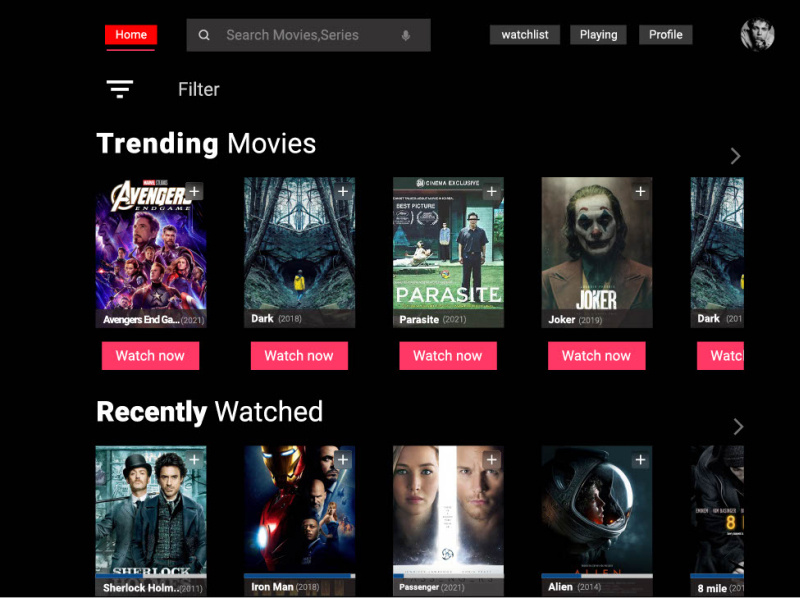This screenshot has width=800, height=598.
Task: Open the watchlist button
Action: pyautogui.click(x=524, y=35)
